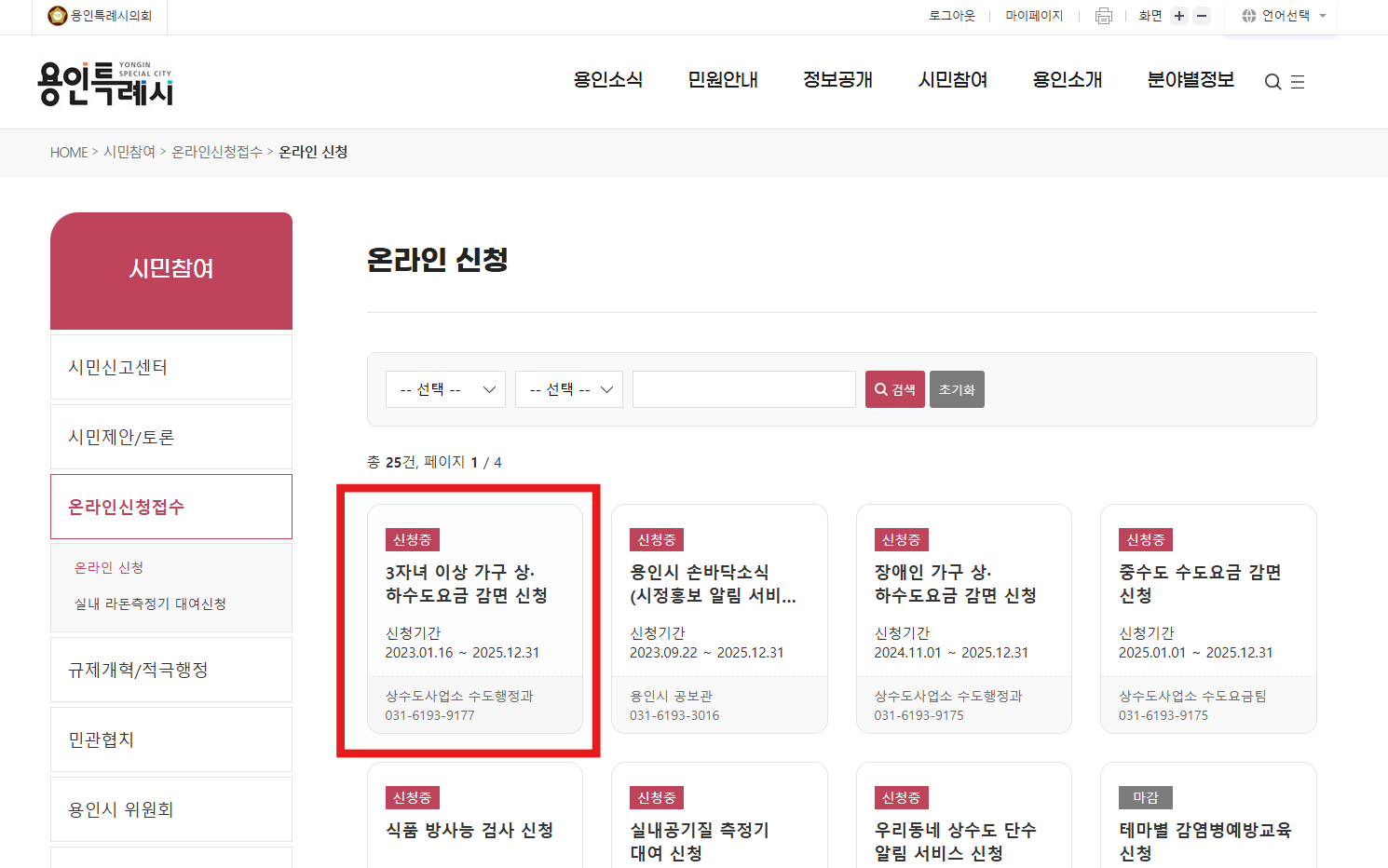Open 테마별 감염병예방교육 신청 card

(1208, 816)
